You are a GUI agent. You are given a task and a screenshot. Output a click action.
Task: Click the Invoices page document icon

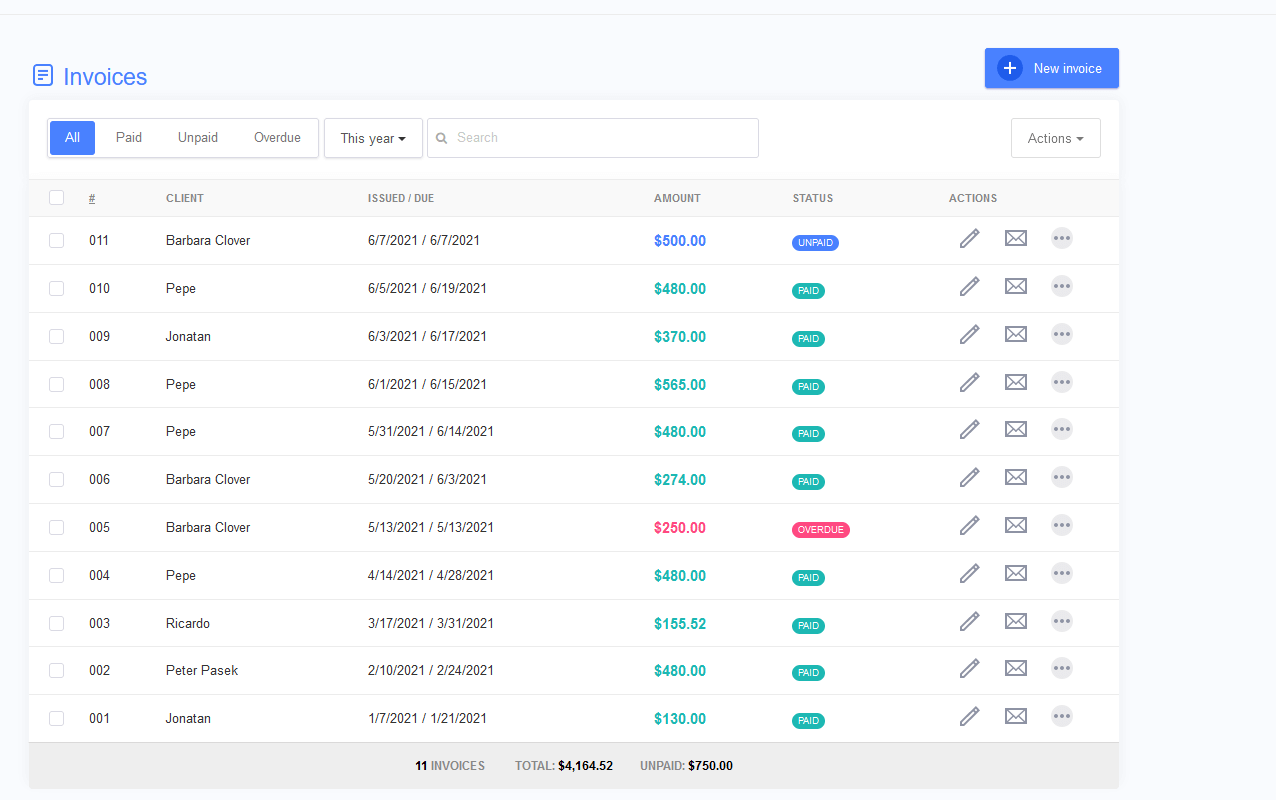42,75
